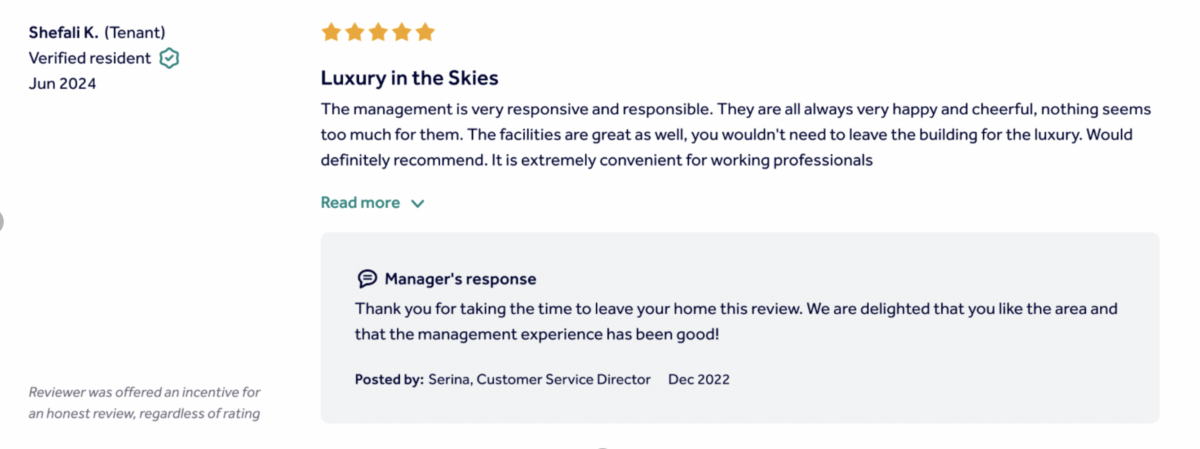Click the first gold rating star
The height and width of the screenshot is (449, 1200).
point(331,32)
